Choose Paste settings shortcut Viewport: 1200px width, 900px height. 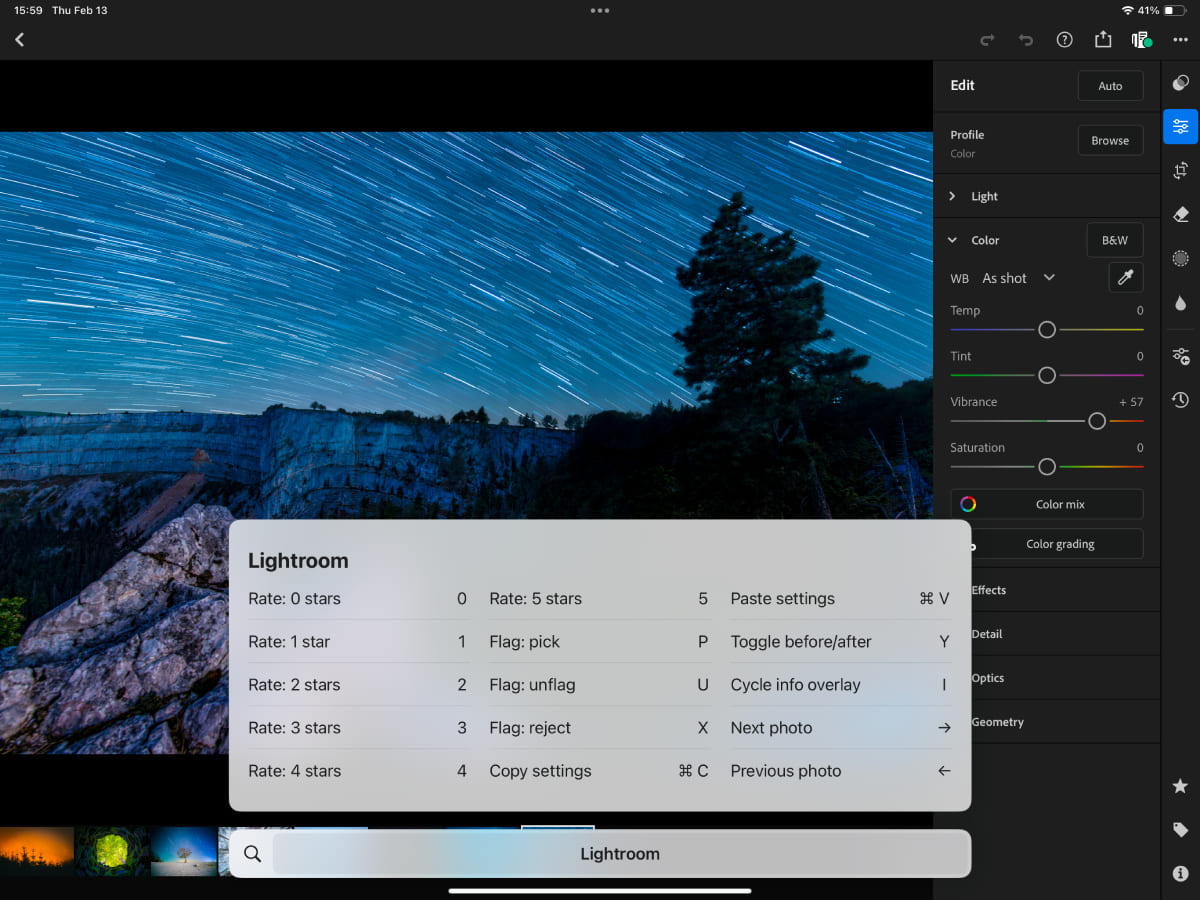(841, 599)
